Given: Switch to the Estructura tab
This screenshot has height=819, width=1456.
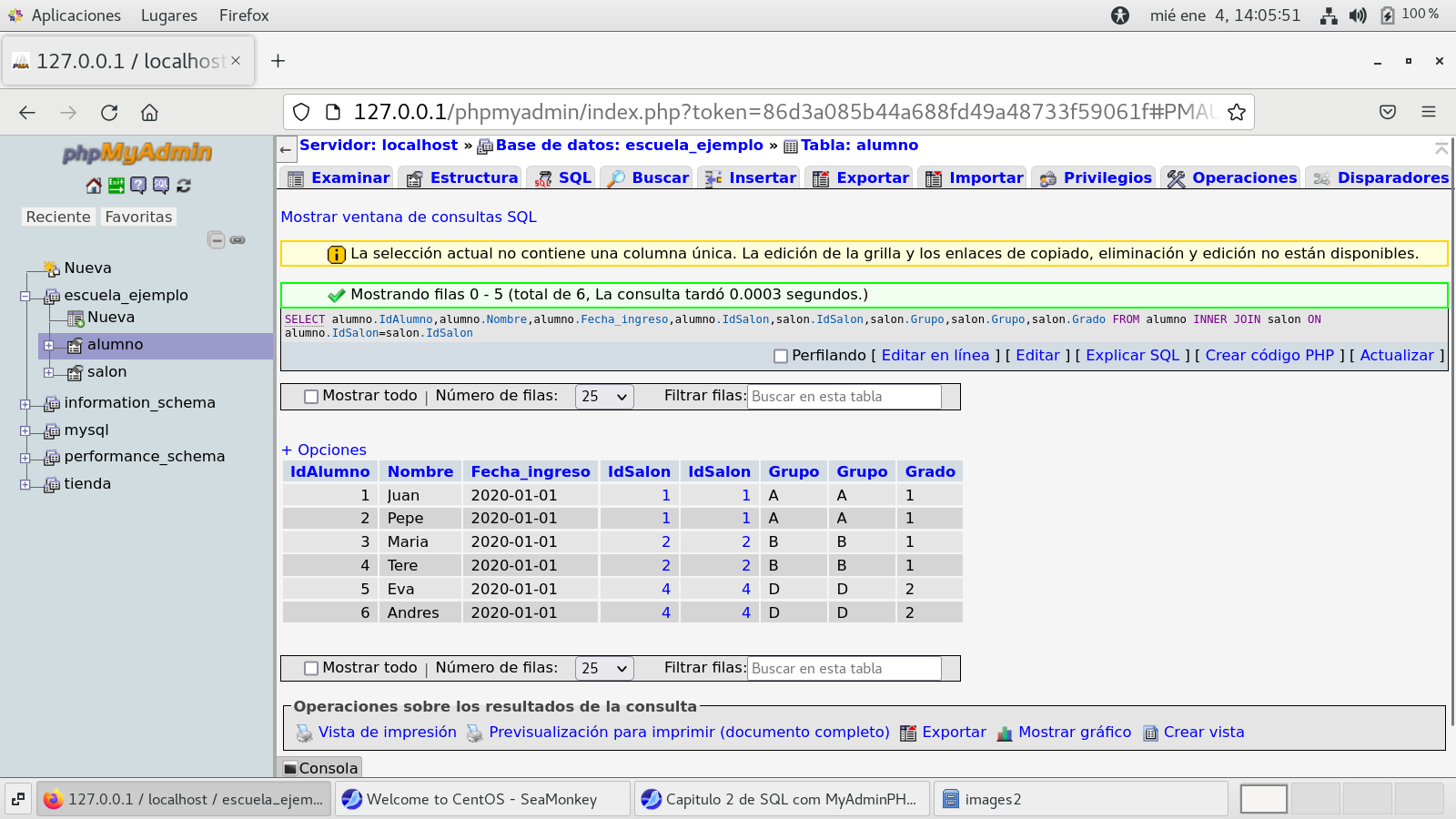Looking at the screenshot, I should [462, 178].
